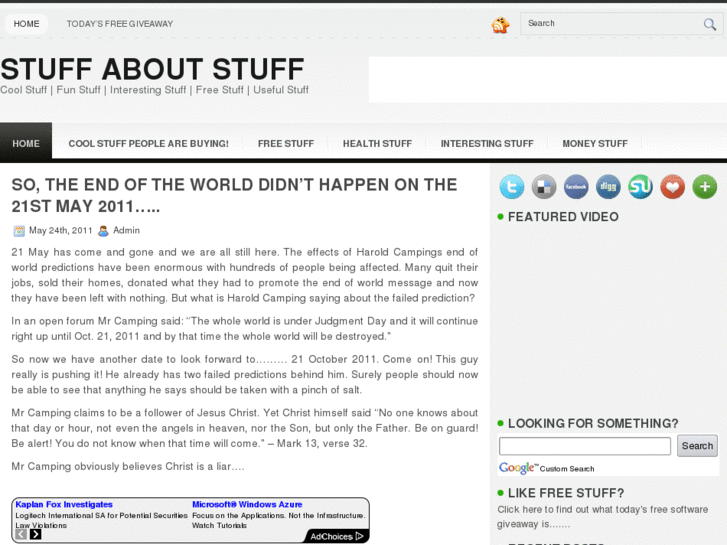Click the Search button in sidebar
The image size is (727, 545).
point(697,446)
